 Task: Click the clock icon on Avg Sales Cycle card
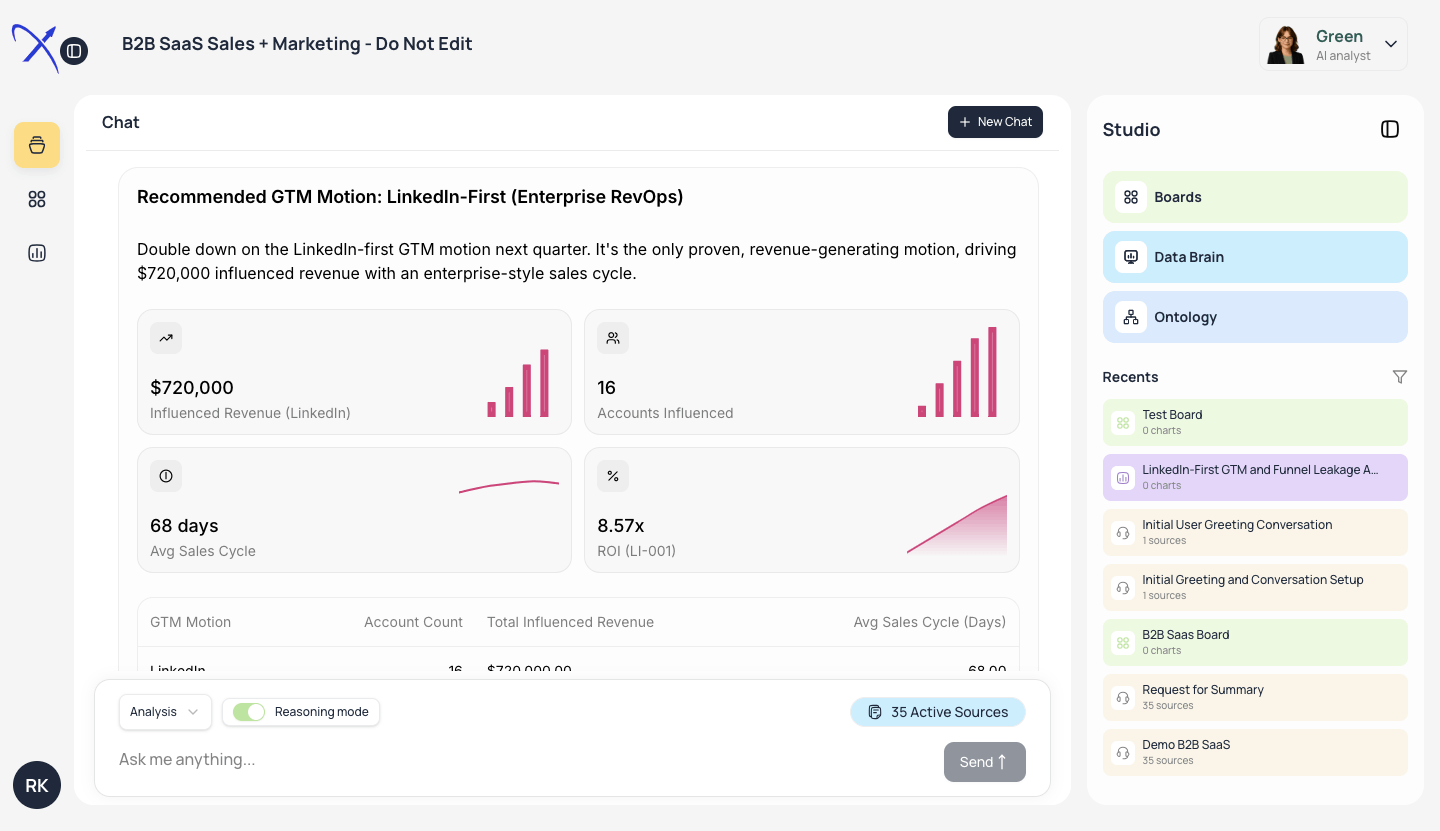pos(166,476)
